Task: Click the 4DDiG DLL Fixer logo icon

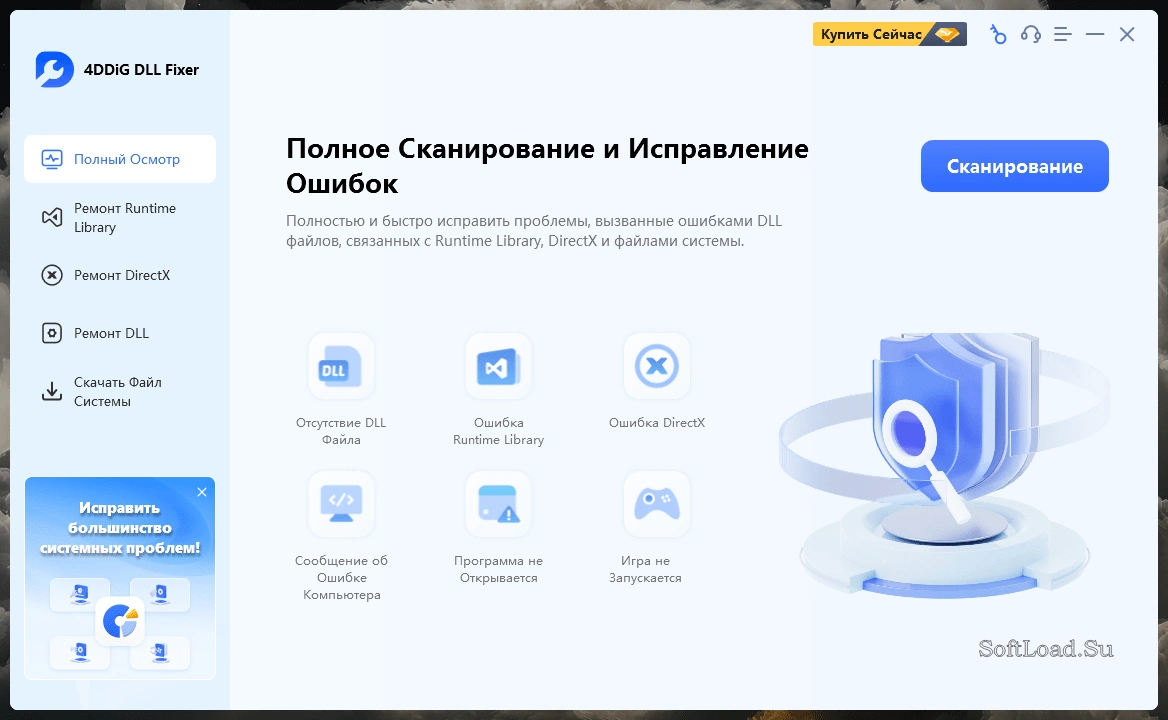Action: coord(54,69)
